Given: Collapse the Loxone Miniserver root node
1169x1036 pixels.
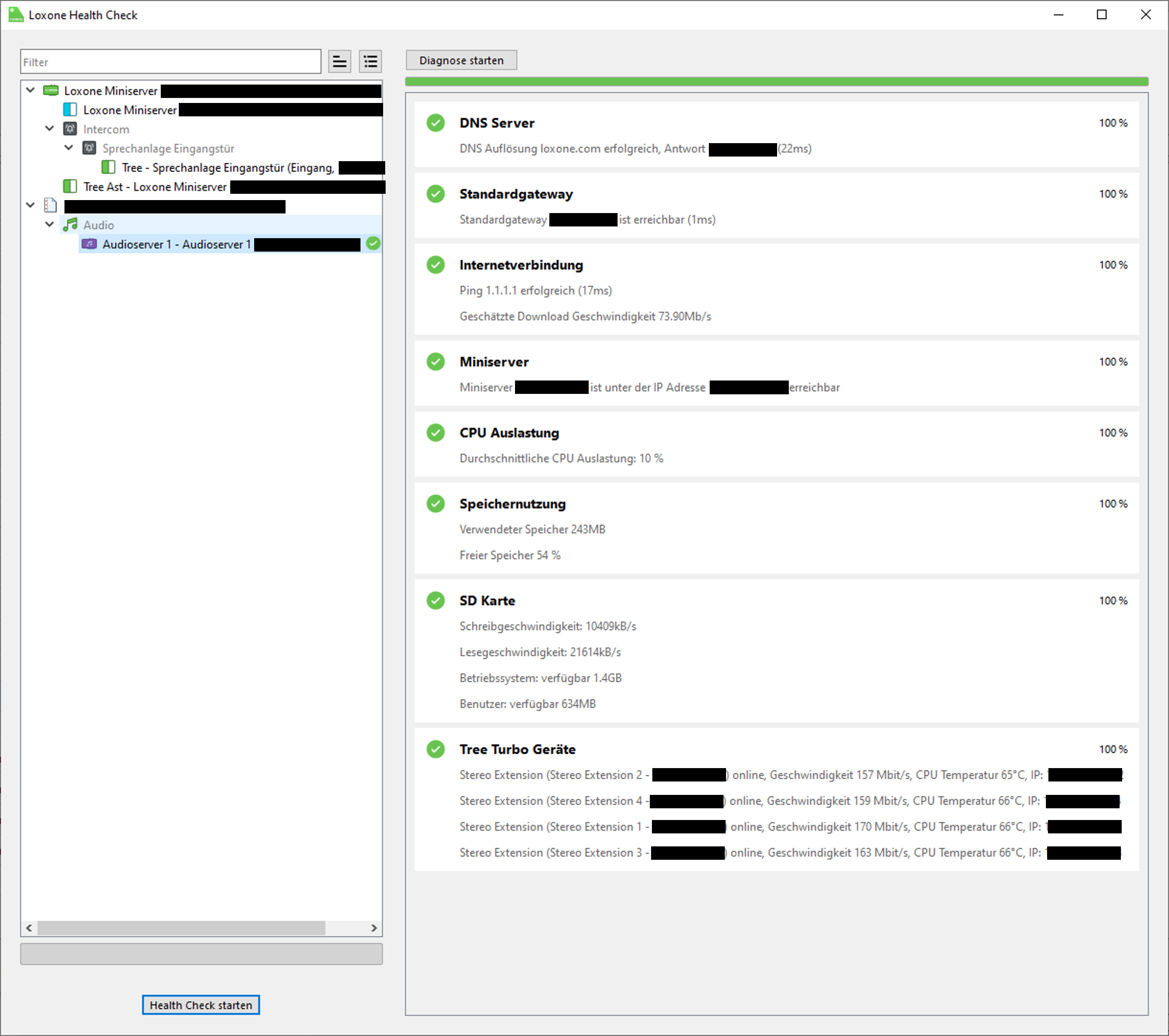Looking at the screenshot, I should pos(31,90).
